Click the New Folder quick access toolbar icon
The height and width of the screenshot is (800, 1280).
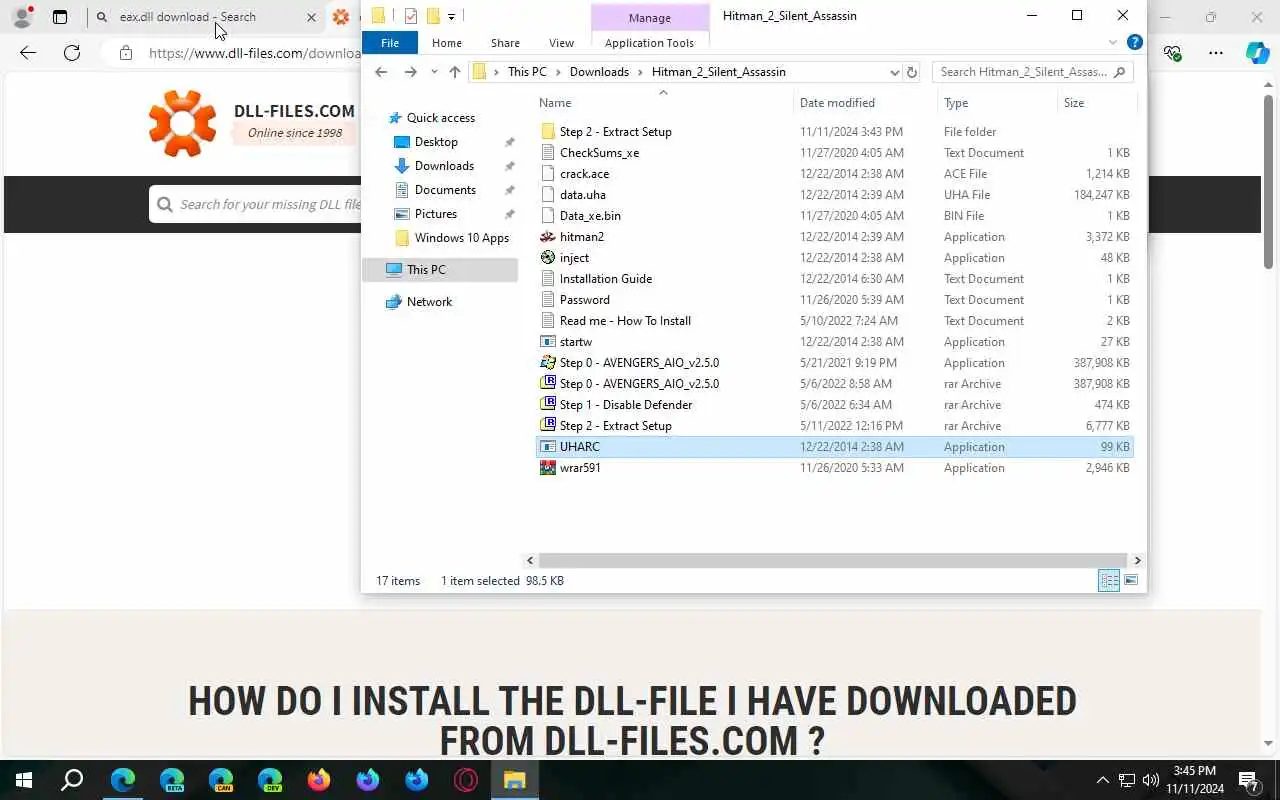tap(433, 16)
